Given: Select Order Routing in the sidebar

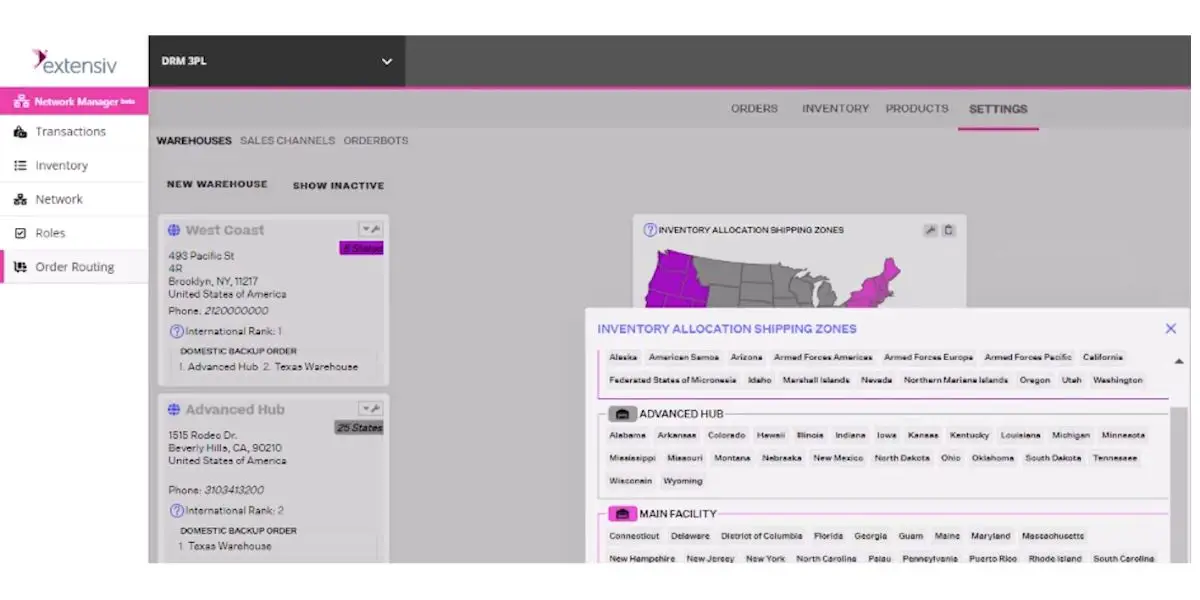Looking at the screenshot, I should [x=75, y=267].
